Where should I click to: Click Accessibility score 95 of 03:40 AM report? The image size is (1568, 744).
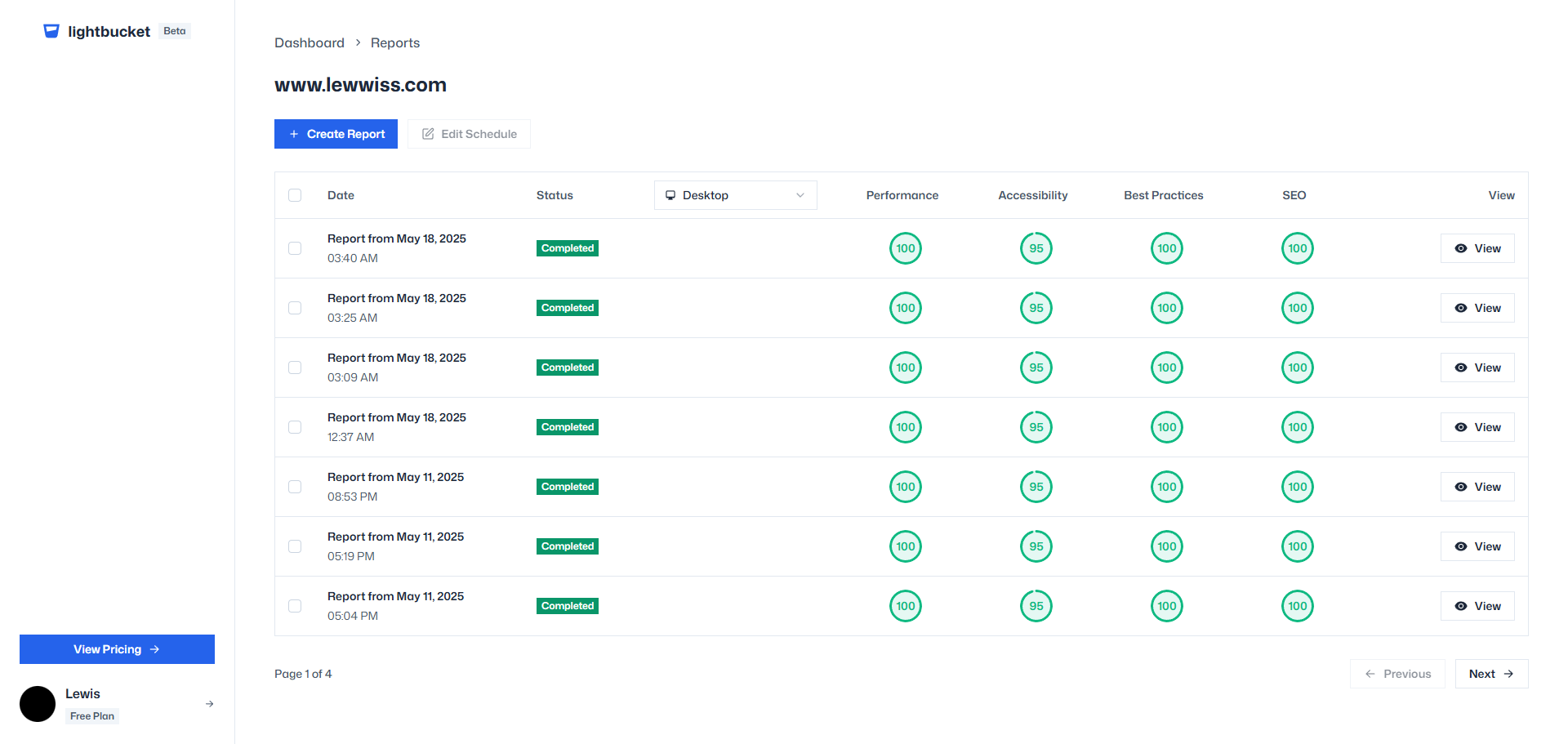(x=1036, y=248)
